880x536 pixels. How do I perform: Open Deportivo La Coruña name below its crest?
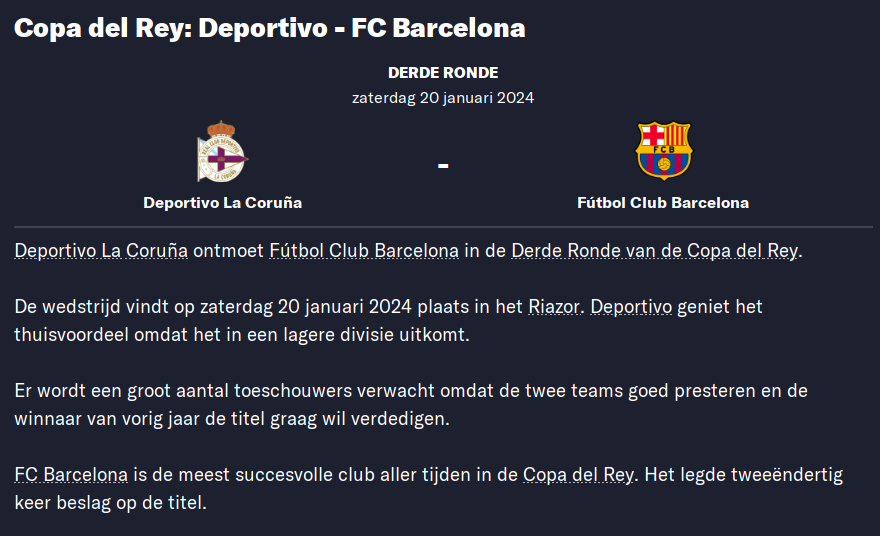click(222, 203)
